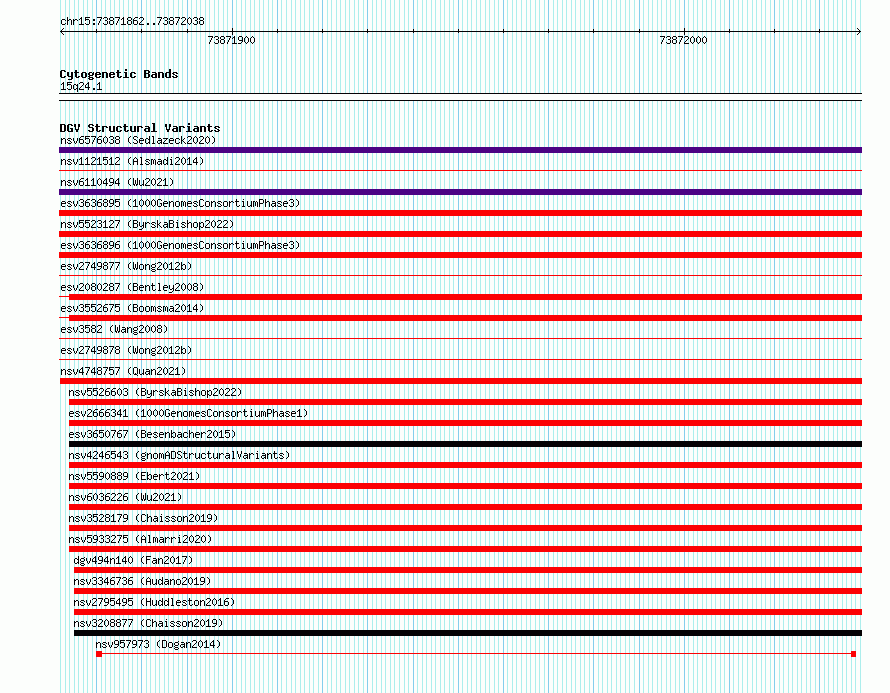The width and height of the screenshot is (890, 693).
Task: Select esv3650767 (Besenbacher2015) variant
Action: coord(152,434)
